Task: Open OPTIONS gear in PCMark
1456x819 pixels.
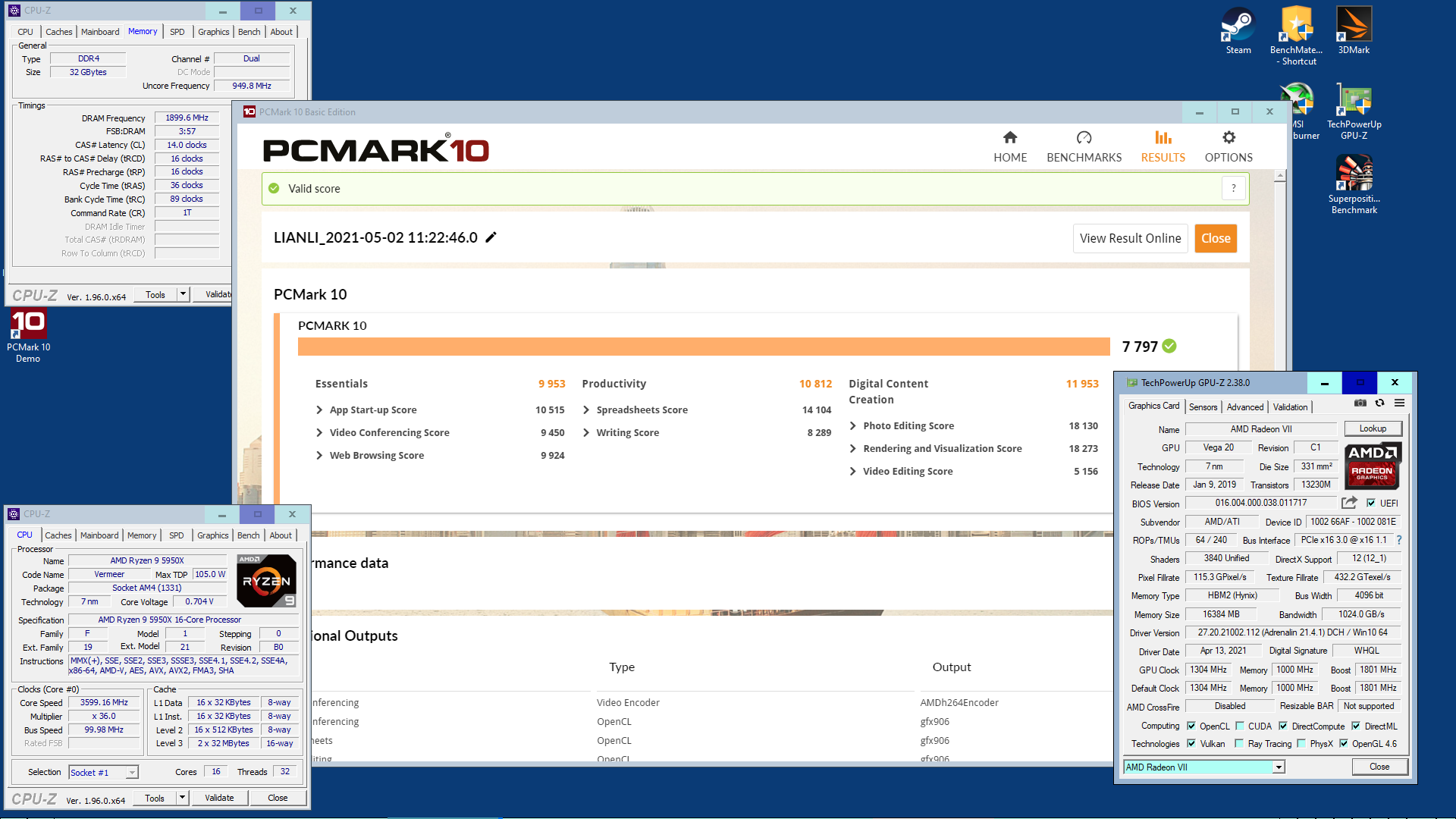Action: pyautogui.click(x=1228, y=146)
